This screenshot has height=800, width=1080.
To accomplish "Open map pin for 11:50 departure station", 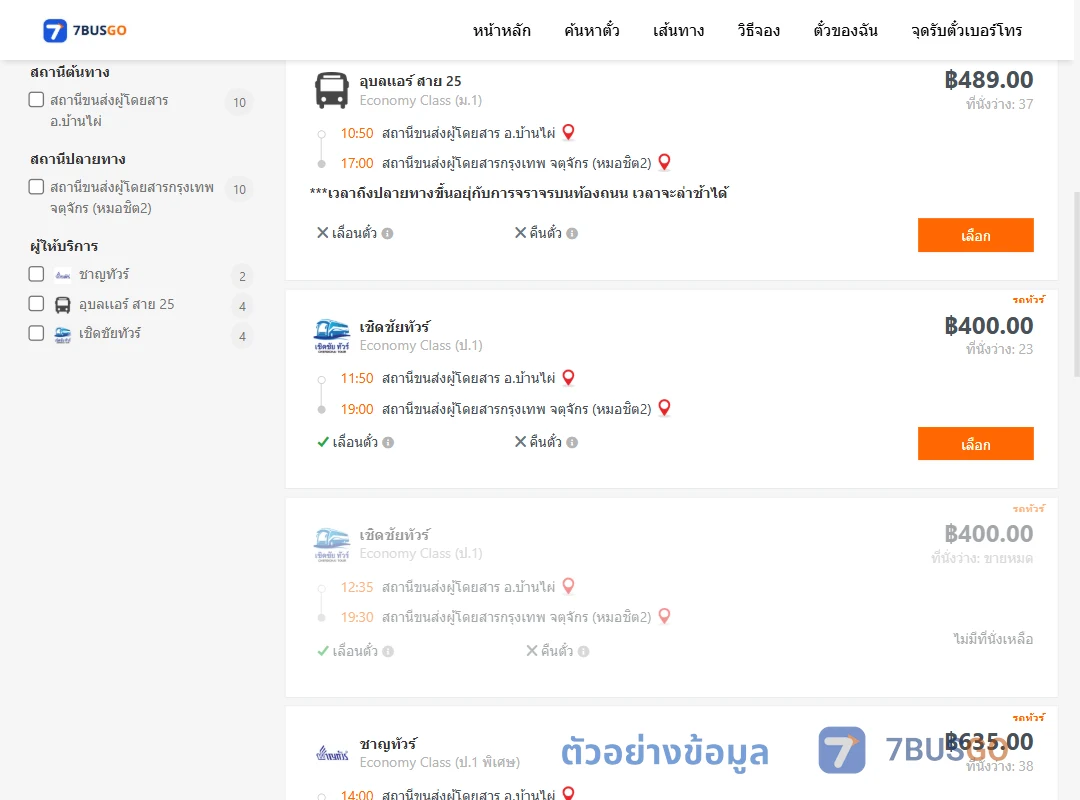I will coord(568,378).
